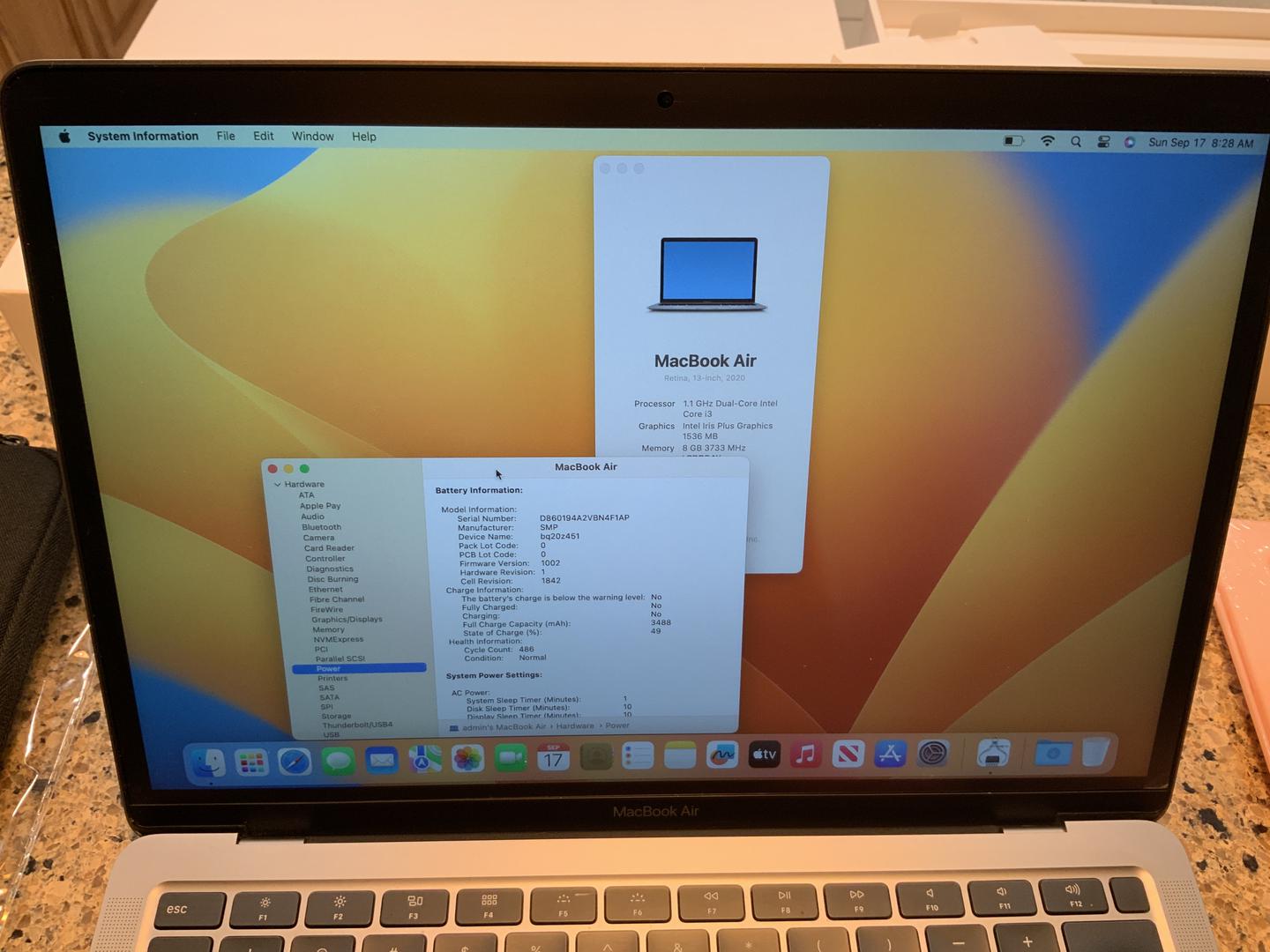Open the System Information menu
Image resolution: width=1270 pixels, height=952 pixels.
[x=143, y=136]
